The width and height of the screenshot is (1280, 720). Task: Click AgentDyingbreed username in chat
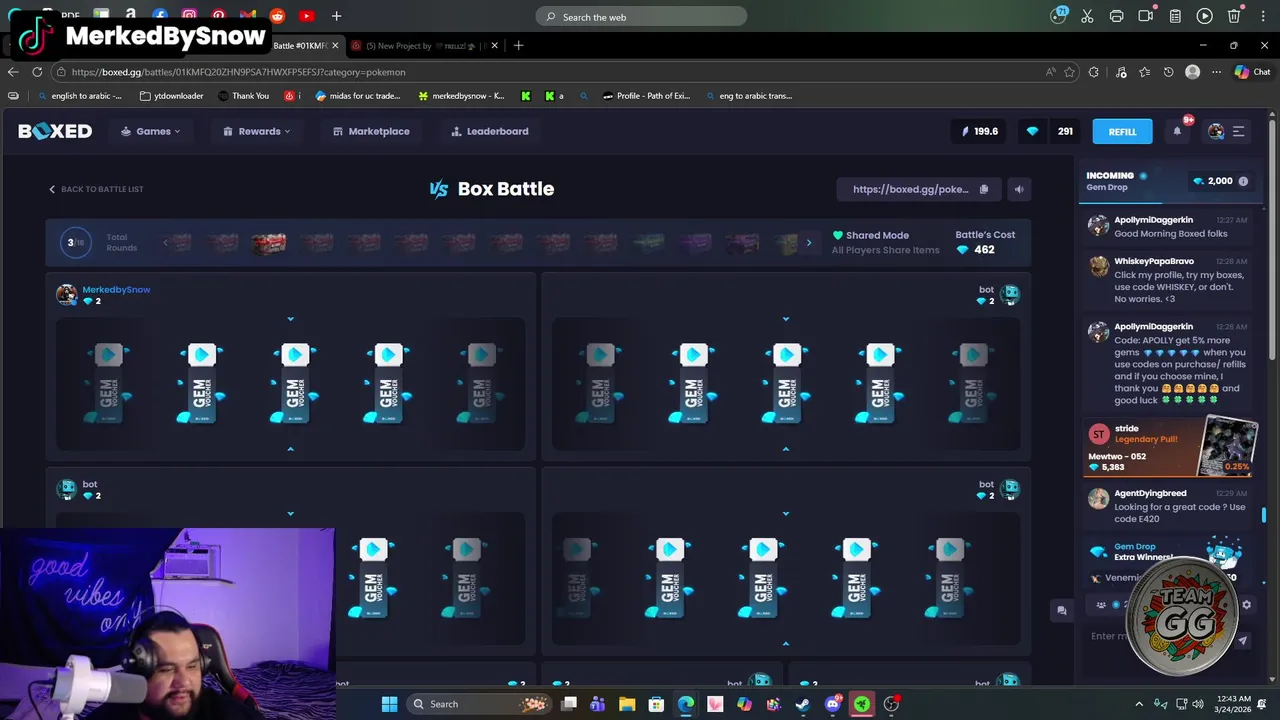pos(1150,493)
